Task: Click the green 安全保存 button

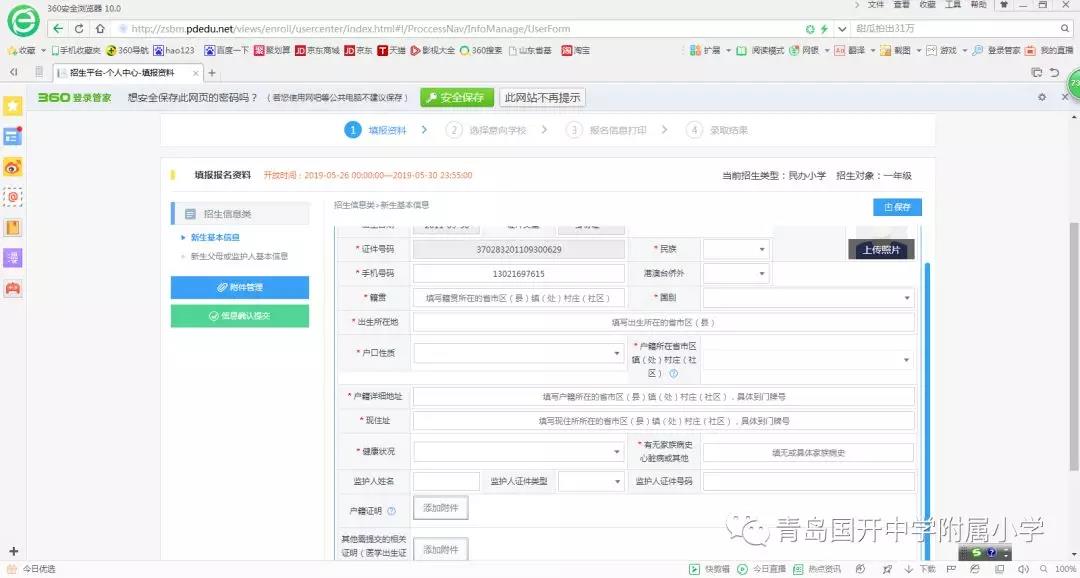Action: point(456,97)
